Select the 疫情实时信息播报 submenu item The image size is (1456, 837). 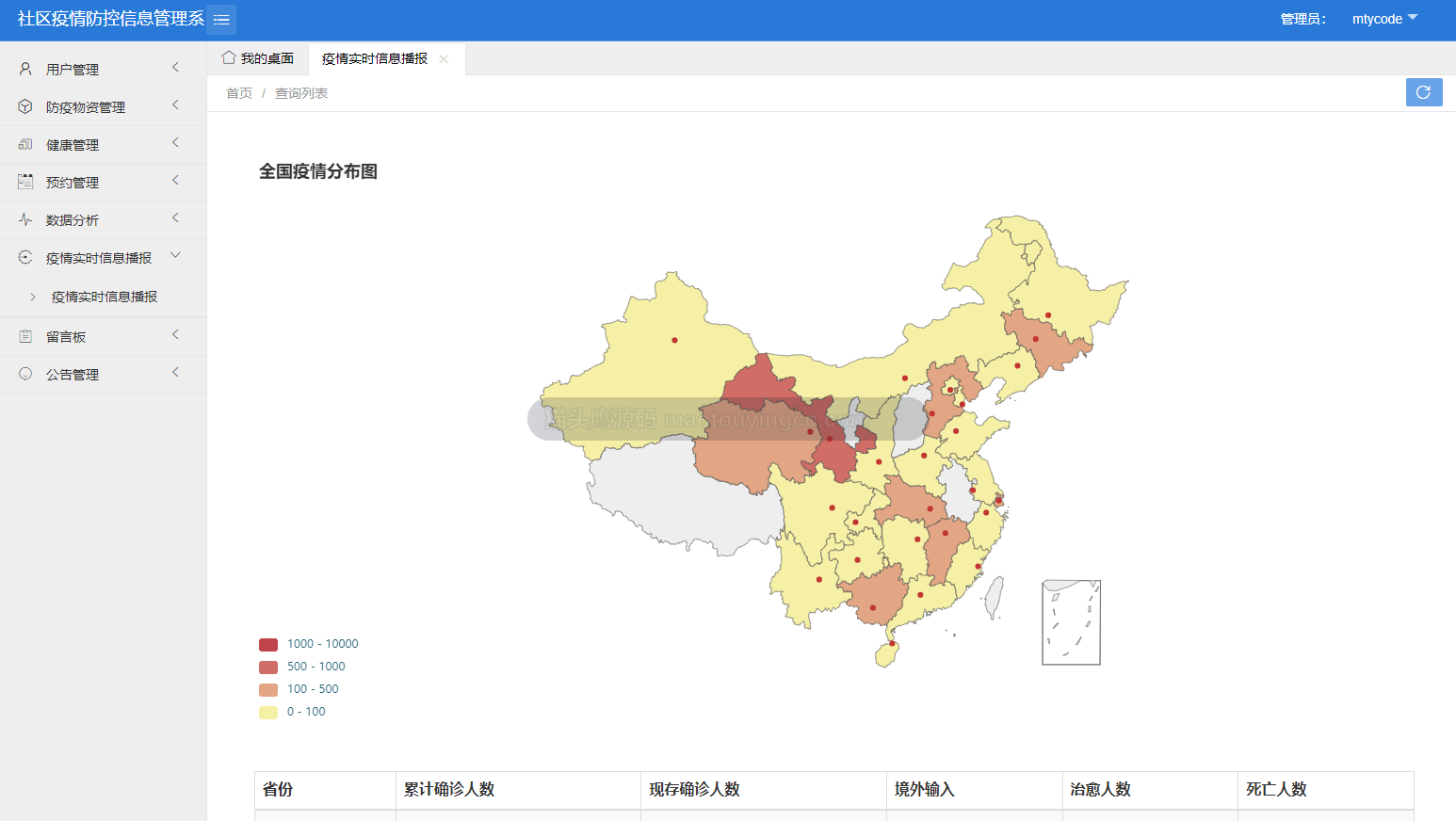coord(104,297)
